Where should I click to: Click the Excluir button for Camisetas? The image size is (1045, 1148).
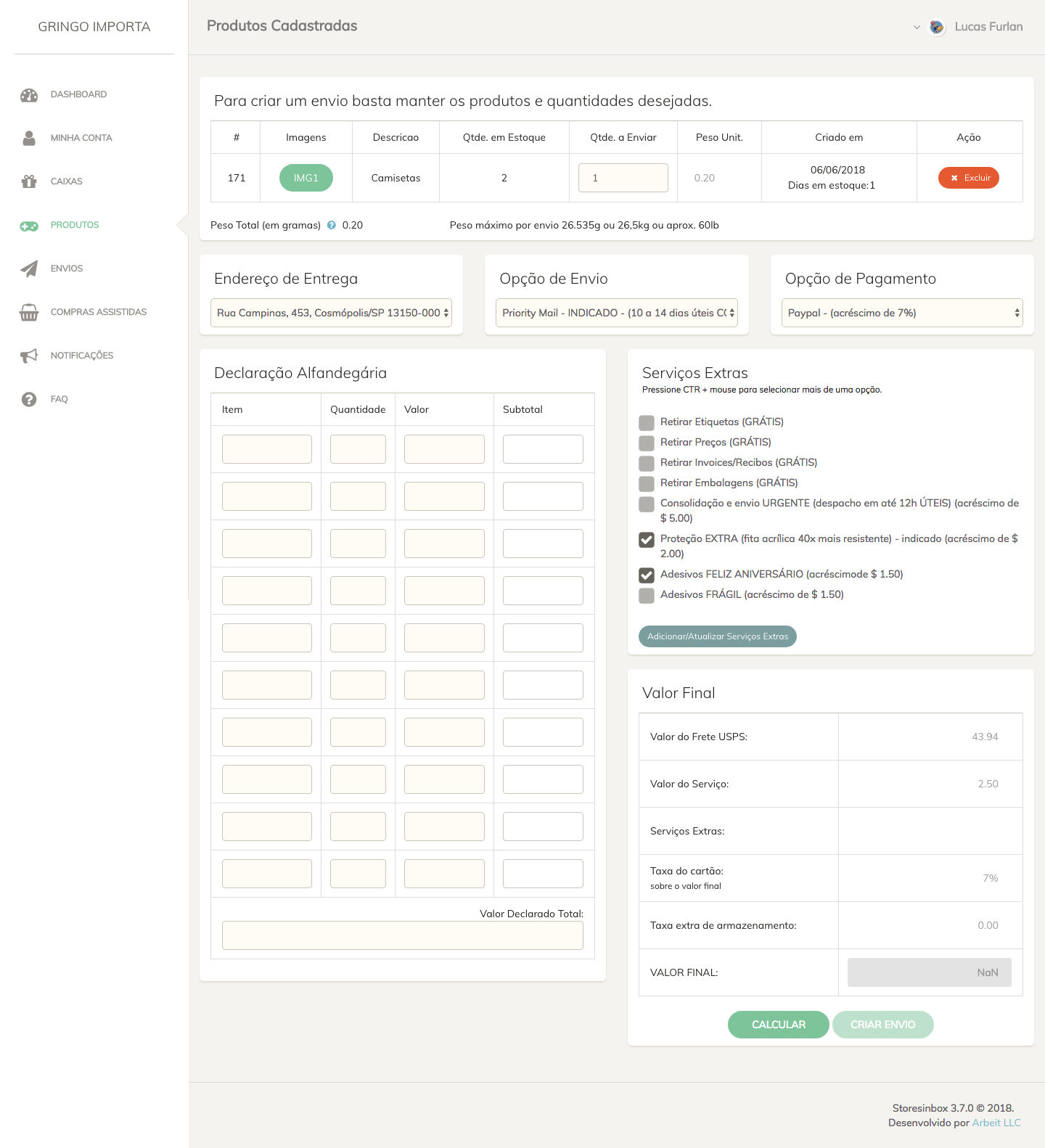969,178
